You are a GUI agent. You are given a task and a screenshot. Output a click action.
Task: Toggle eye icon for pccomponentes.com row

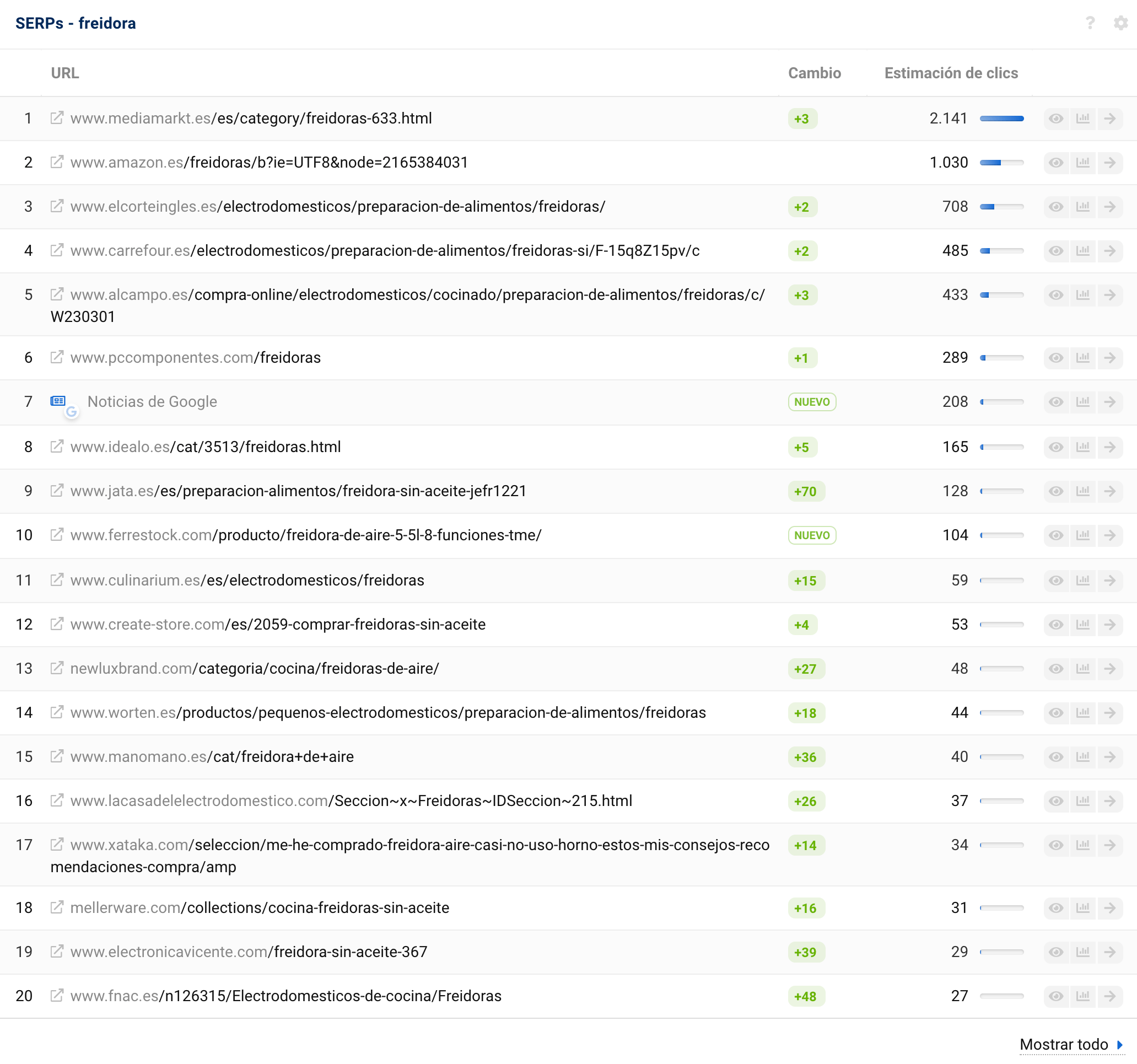click(1056, 358)
